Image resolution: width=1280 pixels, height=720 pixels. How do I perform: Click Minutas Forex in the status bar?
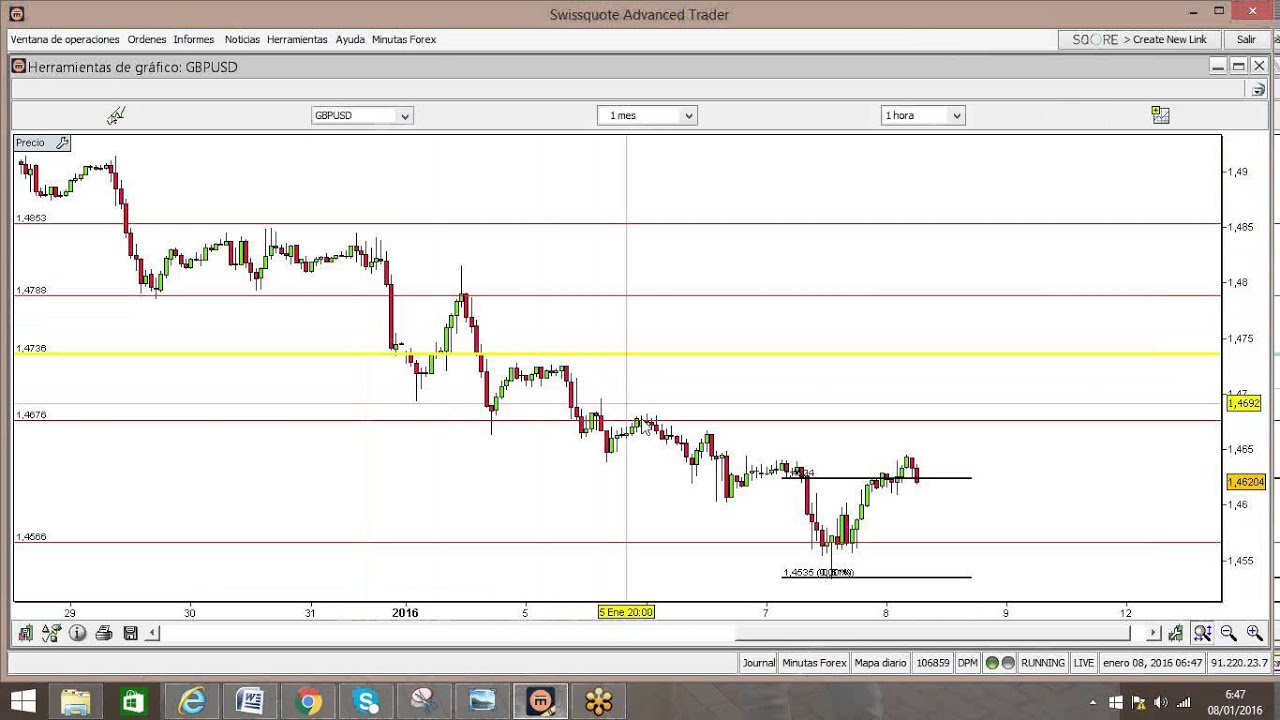click(814, 663)
